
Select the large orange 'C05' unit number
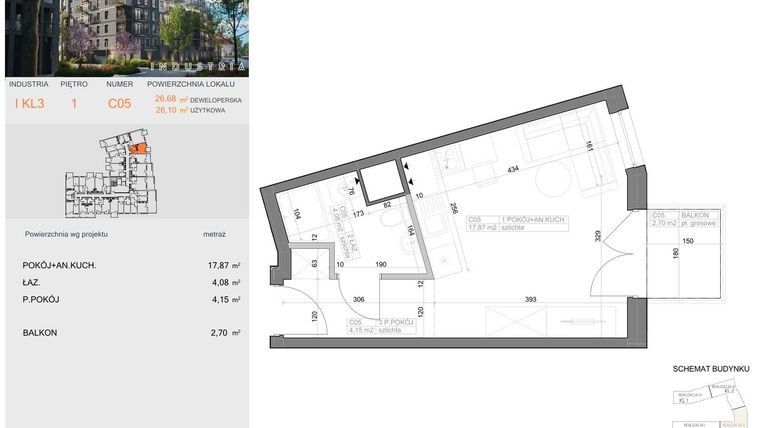tap(119, 103)
